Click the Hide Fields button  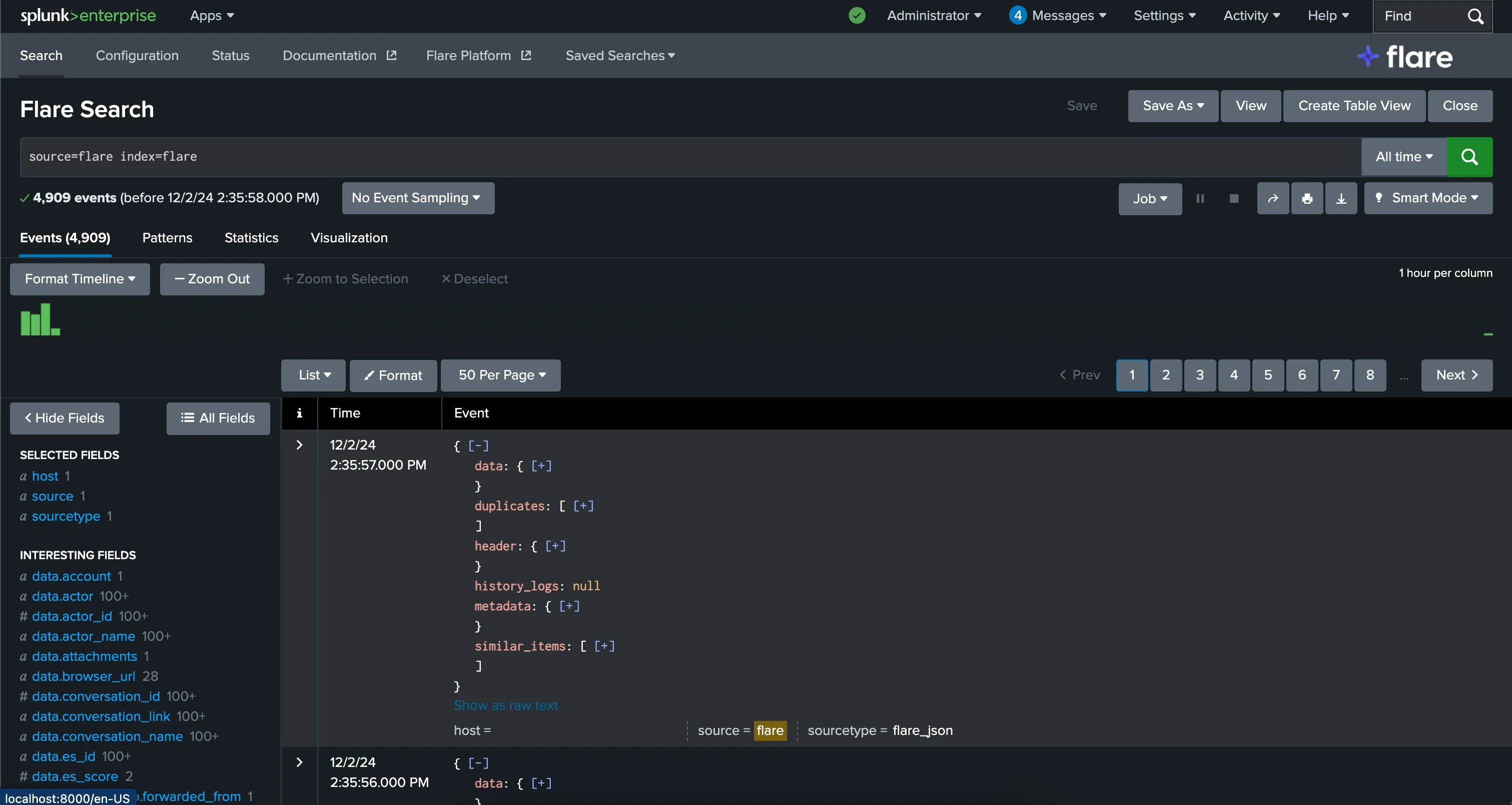coord(65,418)
